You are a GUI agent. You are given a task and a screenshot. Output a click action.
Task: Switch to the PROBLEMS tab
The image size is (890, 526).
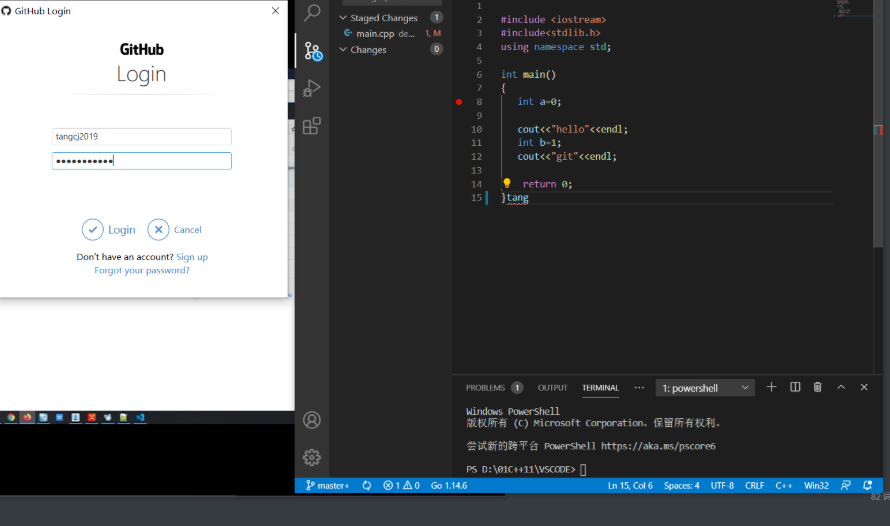point(485,388)
